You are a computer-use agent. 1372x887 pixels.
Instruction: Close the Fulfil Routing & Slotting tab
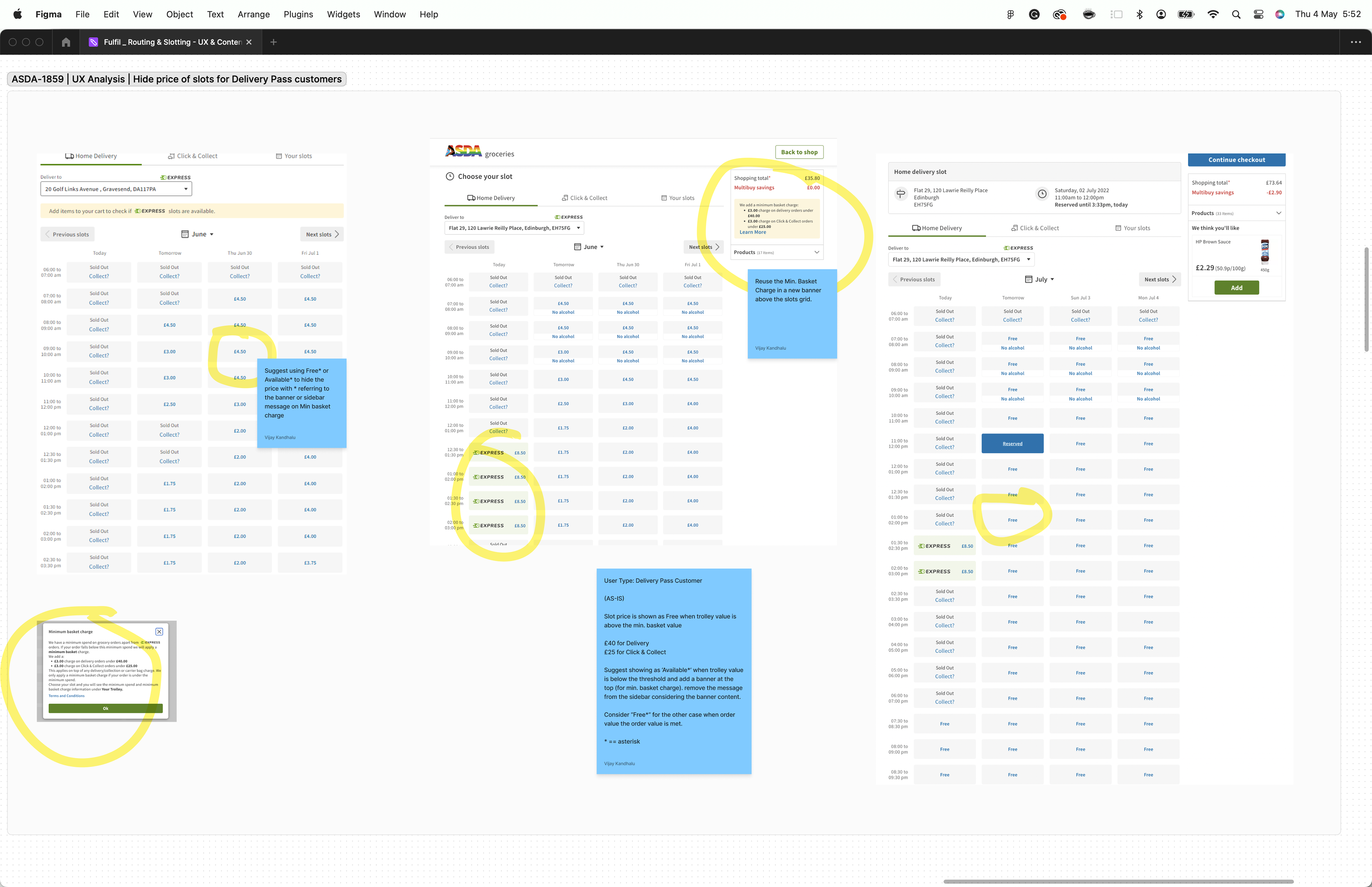pyautogui.click(x=249, y=42)
